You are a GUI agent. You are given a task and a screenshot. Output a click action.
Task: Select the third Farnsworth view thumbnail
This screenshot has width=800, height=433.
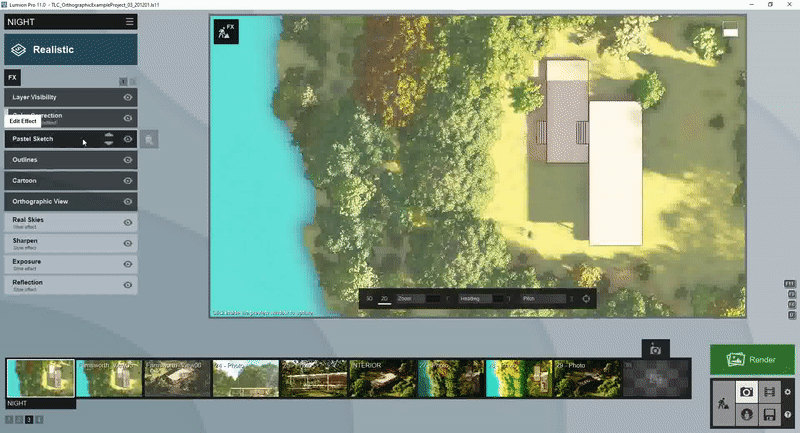[x=178, y=378]
